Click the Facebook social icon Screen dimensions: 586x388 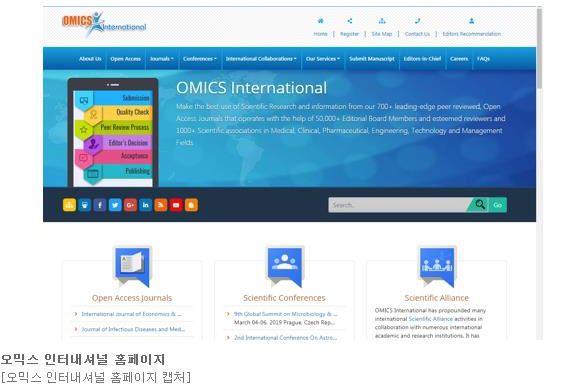pyautogui.click(x=100, y=205)
